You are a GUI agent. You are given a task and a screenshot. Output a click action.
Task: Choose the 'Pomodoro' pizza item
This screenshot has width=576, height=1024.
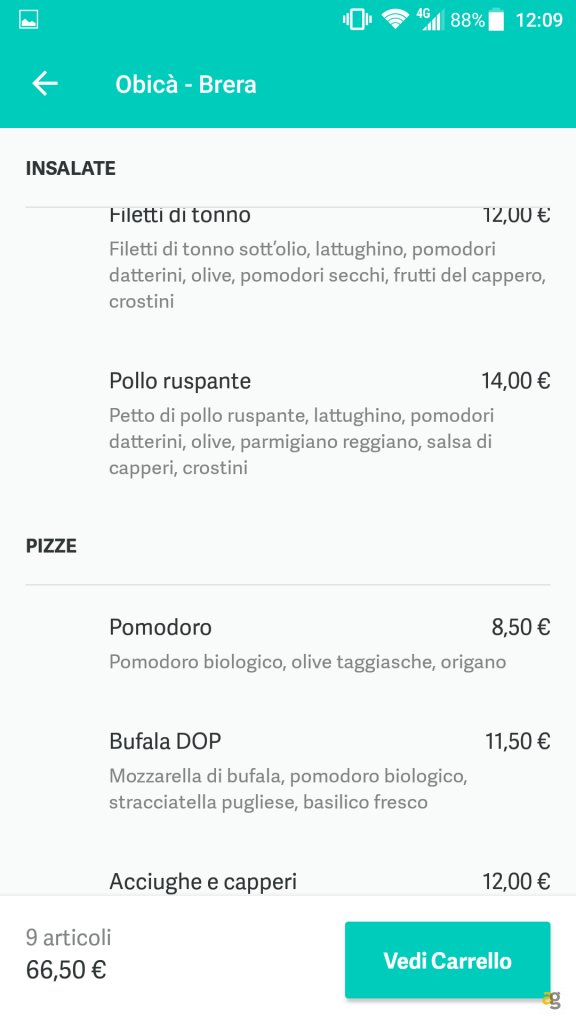coord(160,627)
